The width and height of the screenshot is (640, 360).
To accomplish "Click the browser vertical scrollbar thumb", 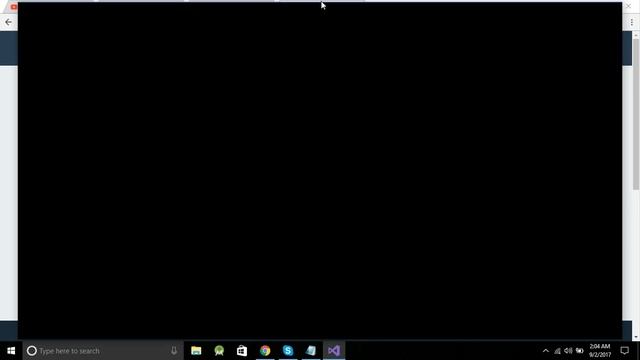I will [636, 113].
